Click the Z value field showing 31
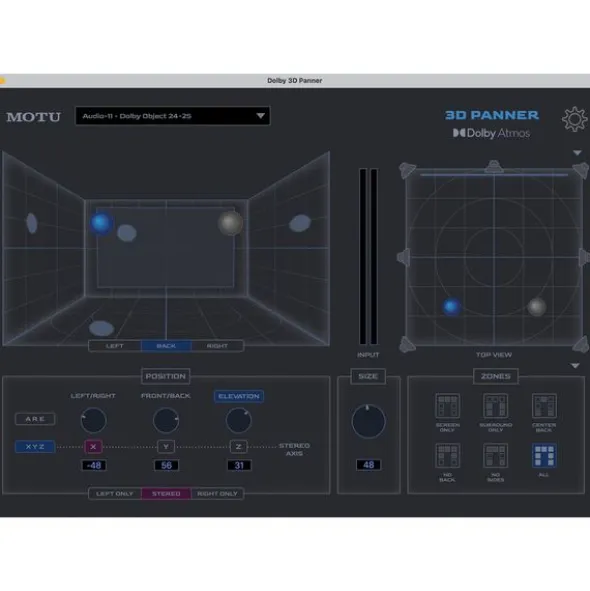This screenshot has width=590, height=591. tap(239, 465)
